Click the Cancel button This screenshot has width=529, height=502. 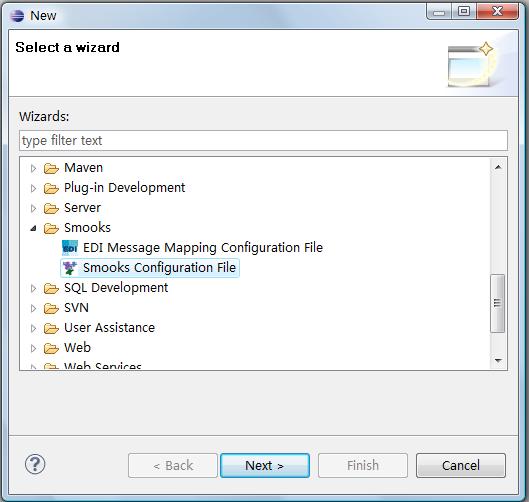461,466
